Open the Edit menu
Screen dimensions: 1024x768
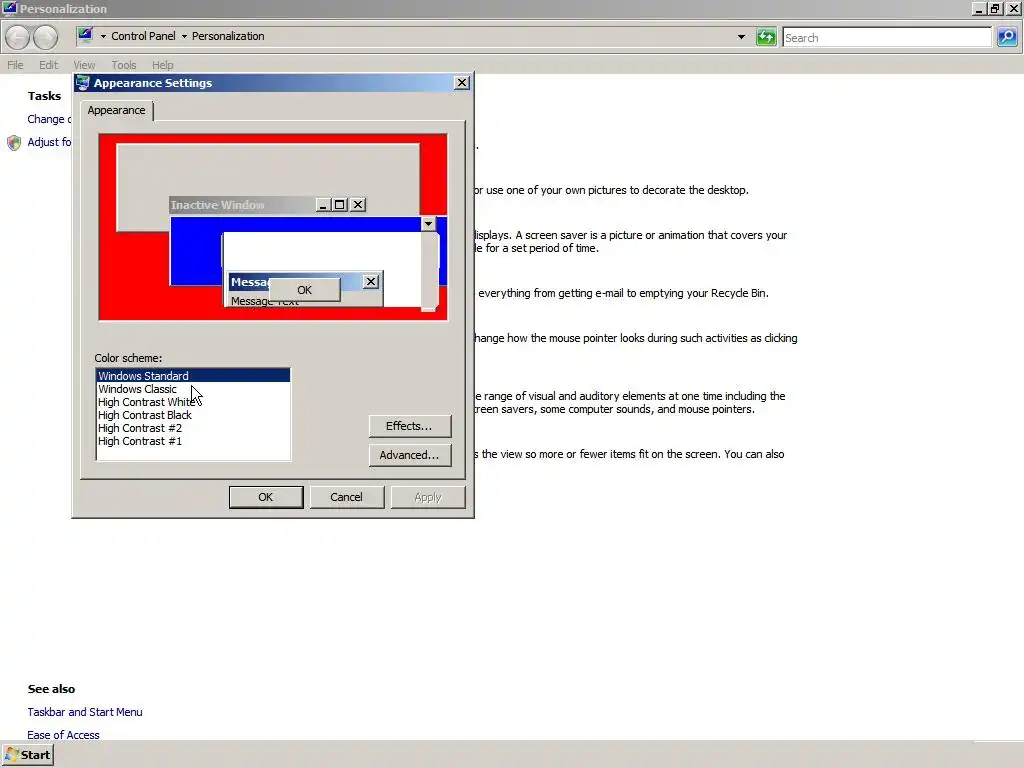click(x=48, y=65)
